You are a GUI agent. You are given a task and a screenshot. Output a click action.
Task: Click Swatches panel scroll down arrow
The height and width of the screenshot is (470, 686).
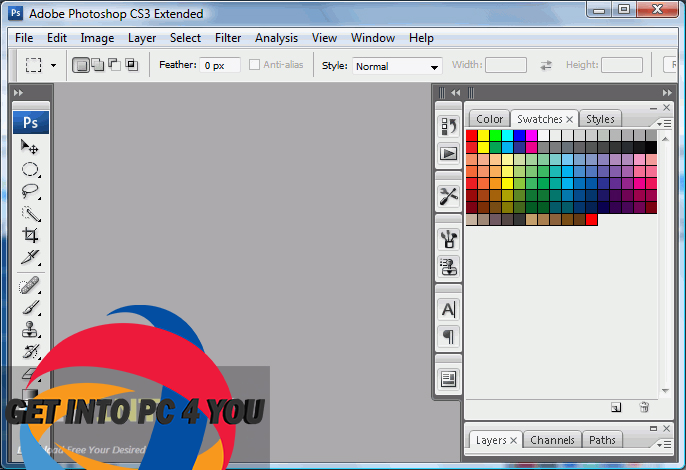coord(665,390)
